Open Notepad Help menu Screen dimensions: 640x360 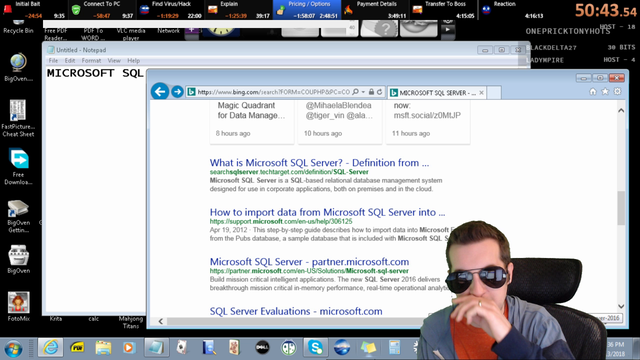click(133, 60)
